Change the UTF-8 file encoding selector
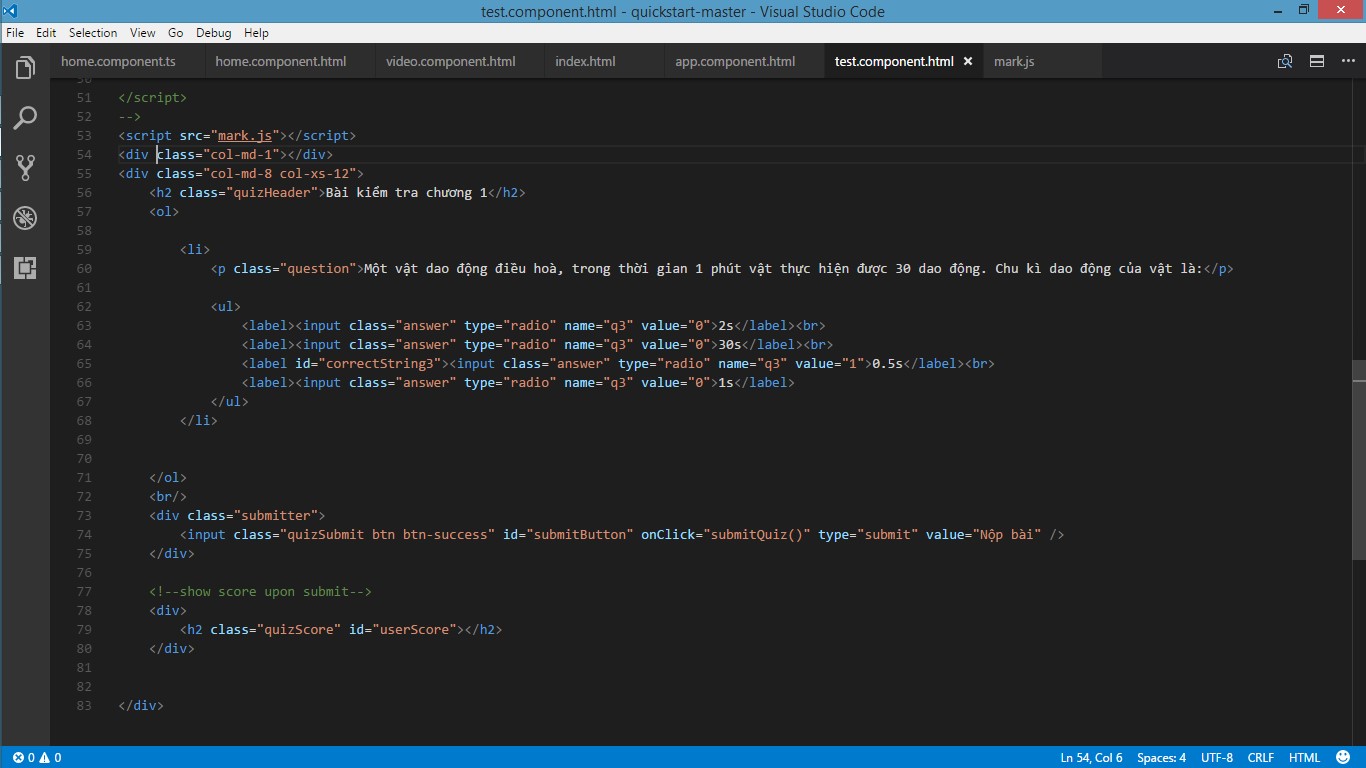Screen dimensions: 1366x768 pos(1216,758)
